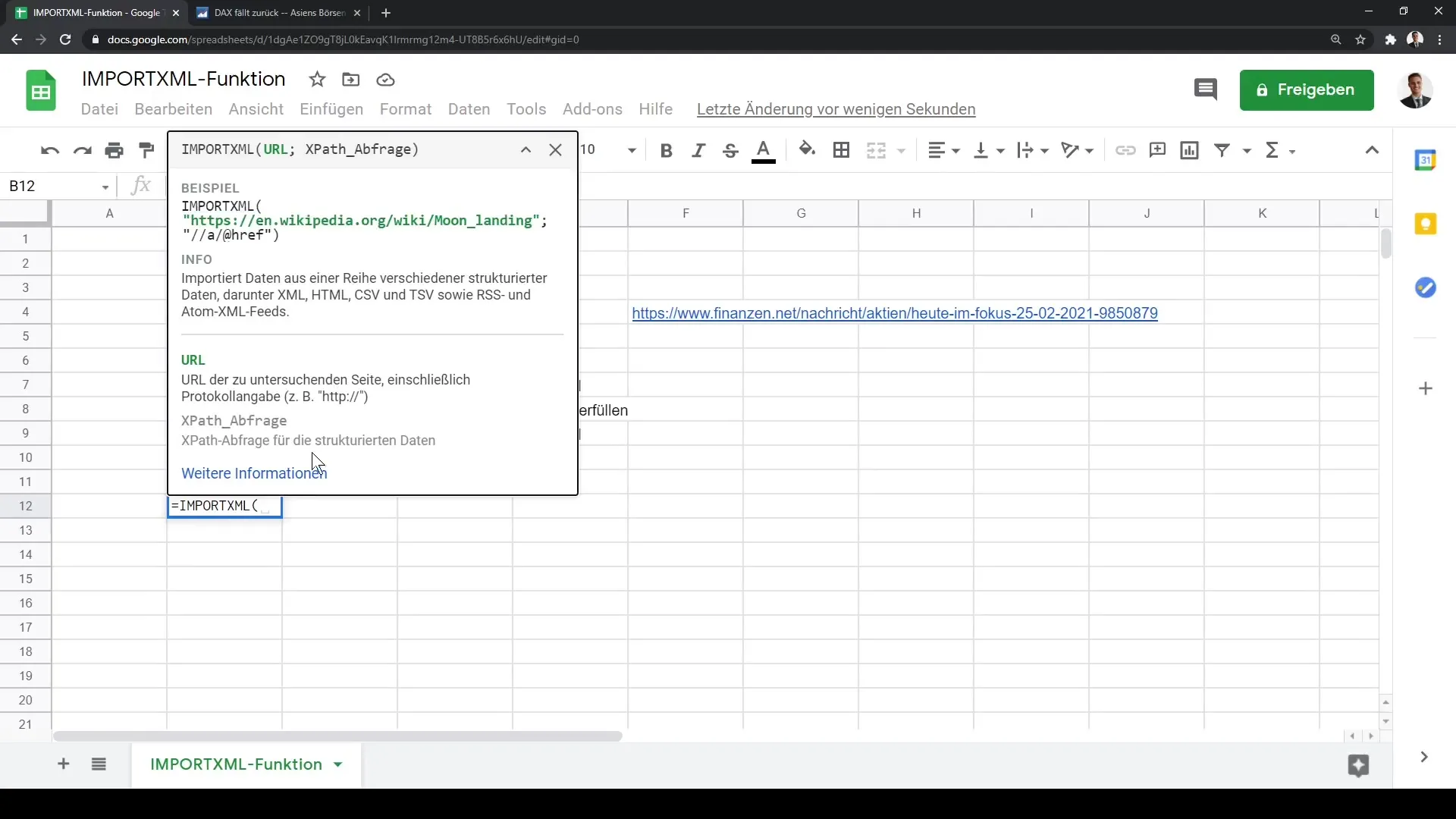Select the italic formatting icon
1456x819 pixels.
pos(698,150)
